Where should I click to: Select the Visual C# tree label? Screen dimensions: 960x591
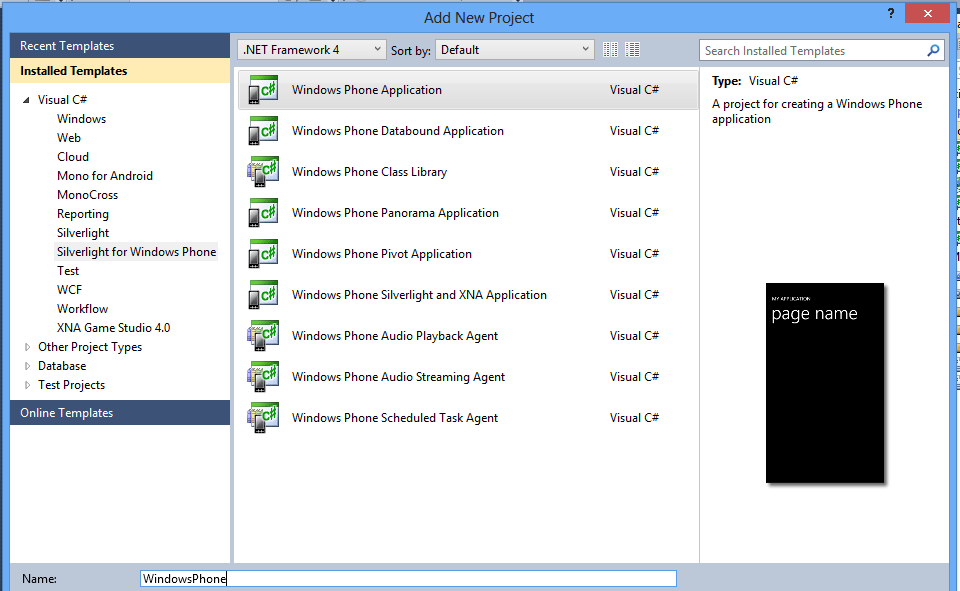point(62,100)
